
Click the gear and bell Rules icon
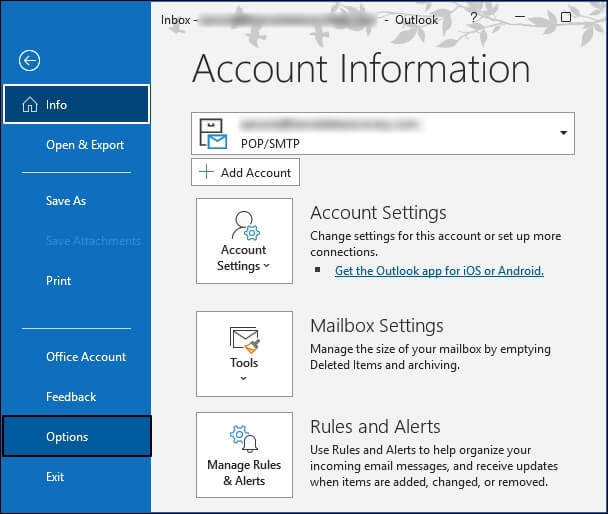pyautogui.click(x=244, y=439)
